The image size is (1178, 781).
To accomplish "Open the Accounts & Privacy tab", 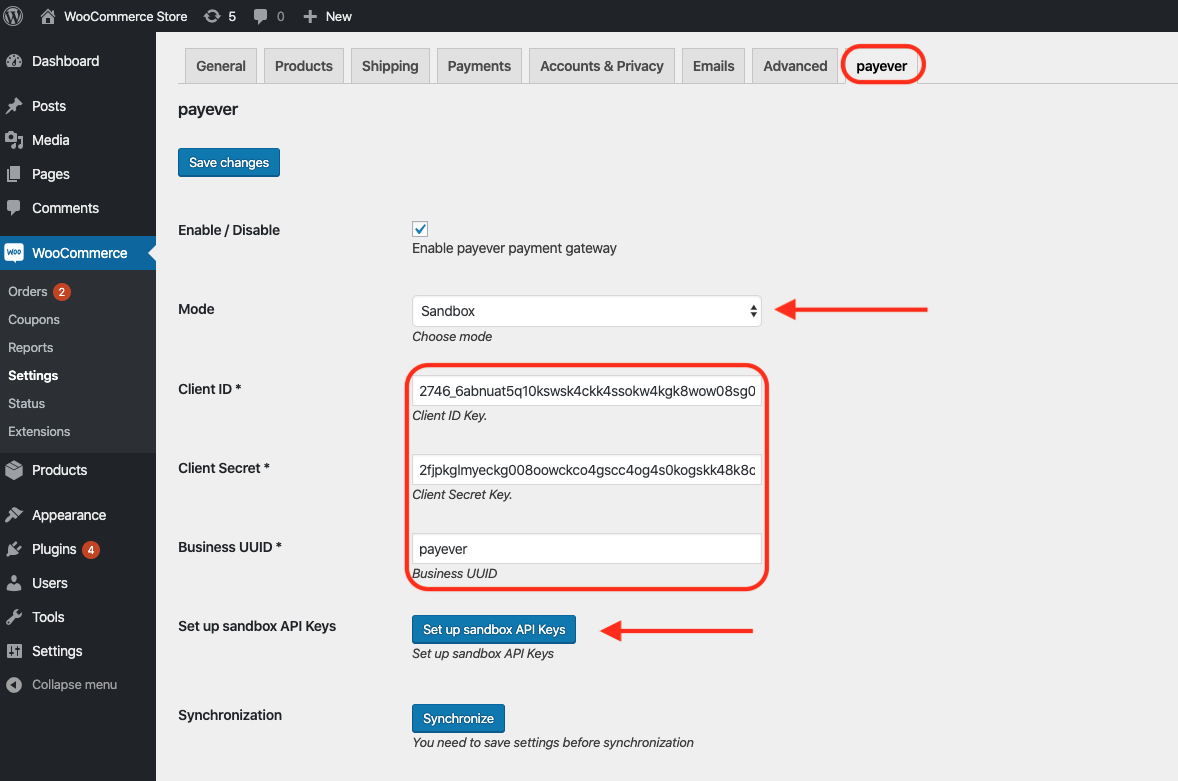I will [602, 66].
